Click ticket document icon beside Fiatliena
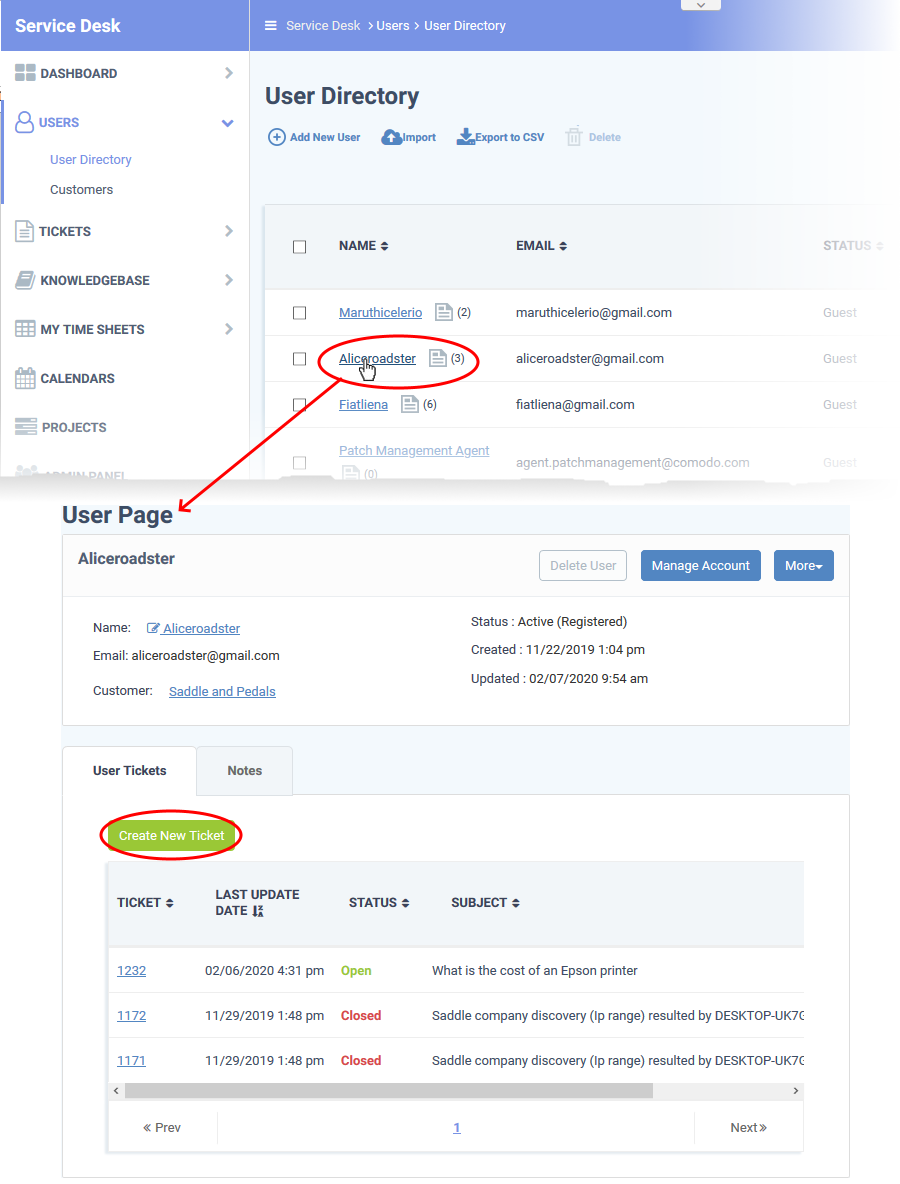 click(409, 405)
